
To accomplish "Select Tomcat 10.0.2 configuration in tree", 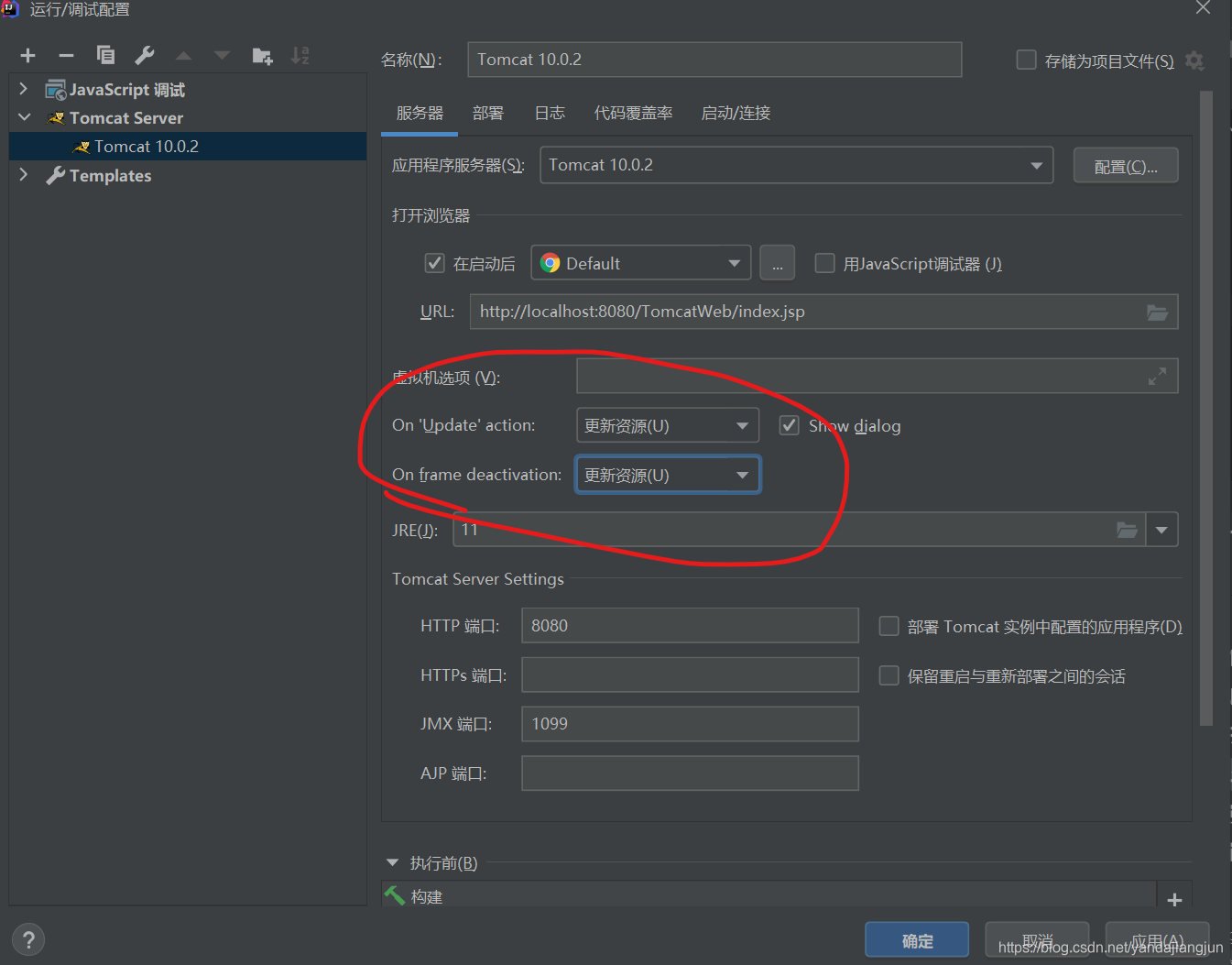I will [188, 147].
